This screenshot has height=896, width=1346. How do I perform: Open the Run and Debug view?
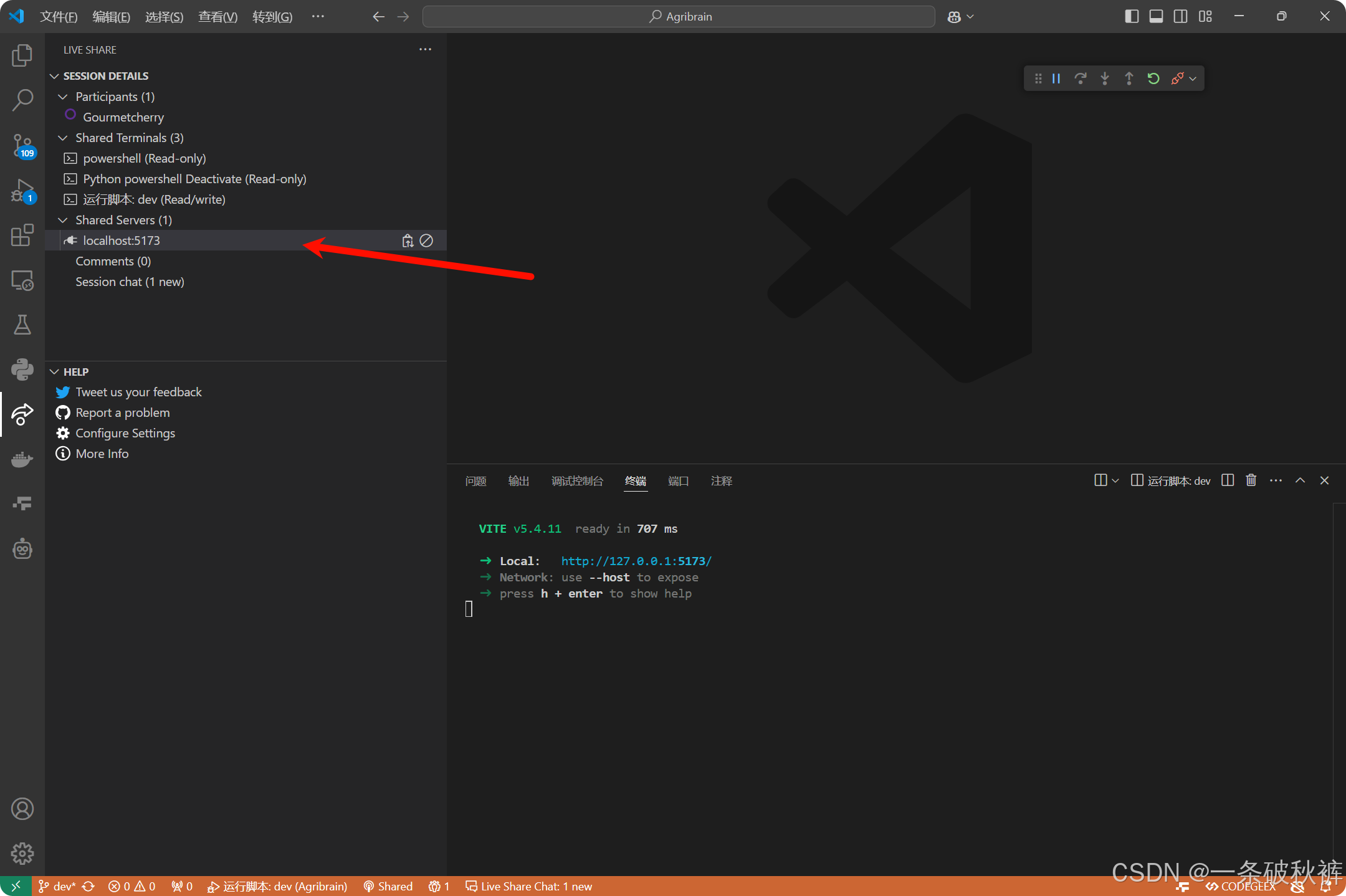(x=22, y=190)
